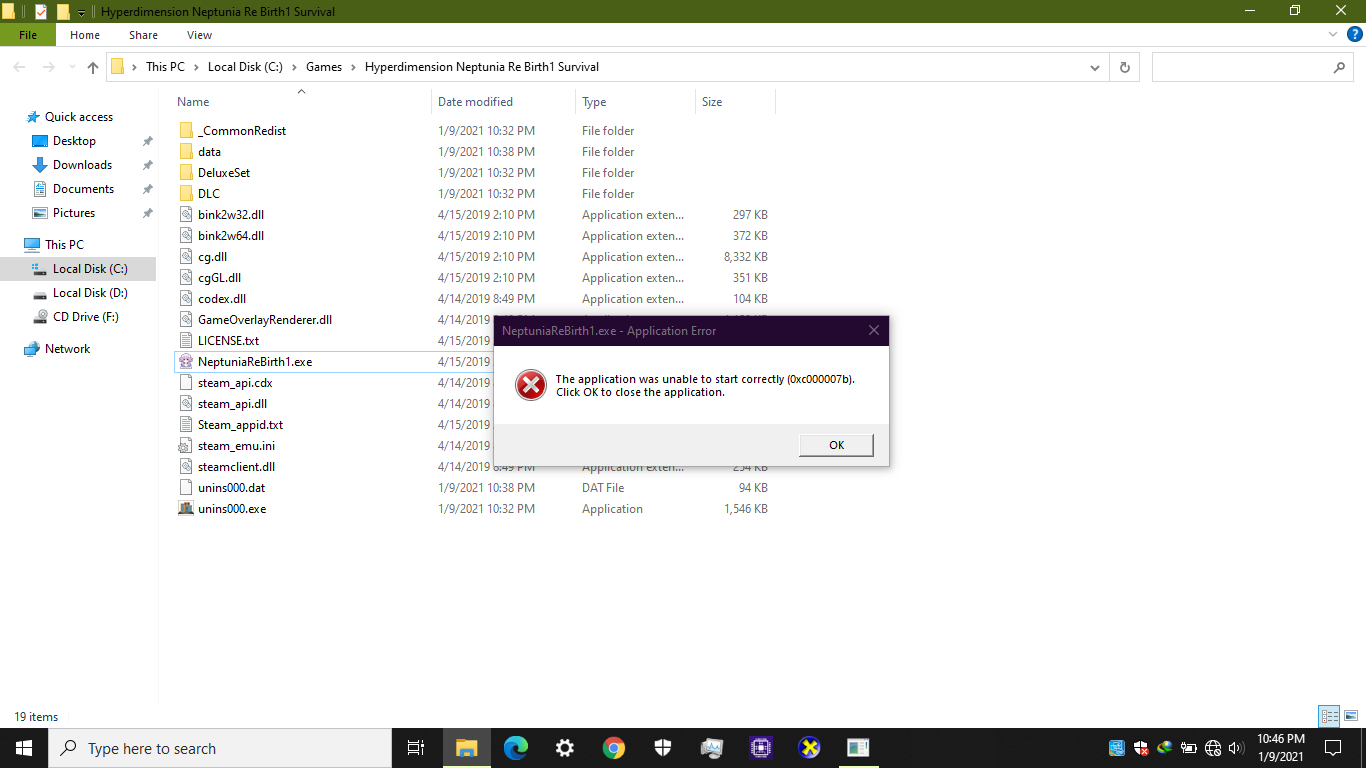Click the Forward navigation arrow
1366x768 pixels.
coord(48,67)
